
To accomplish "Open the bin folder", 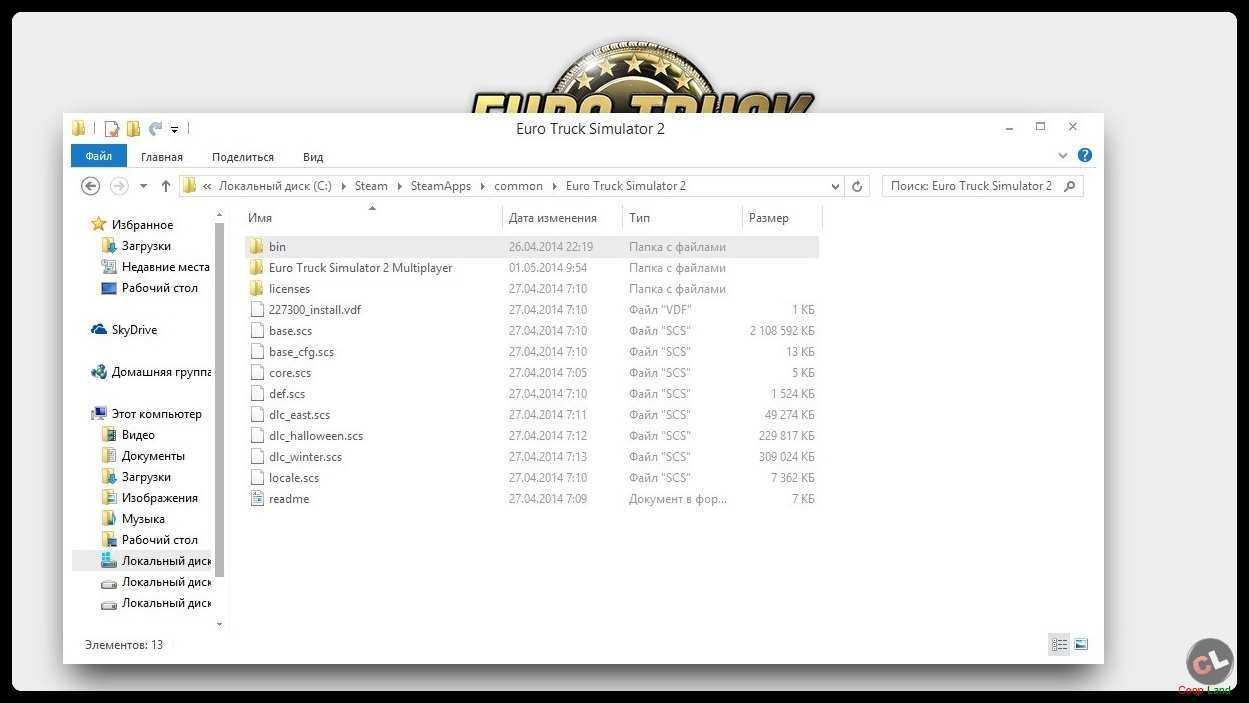I will 532,247.
